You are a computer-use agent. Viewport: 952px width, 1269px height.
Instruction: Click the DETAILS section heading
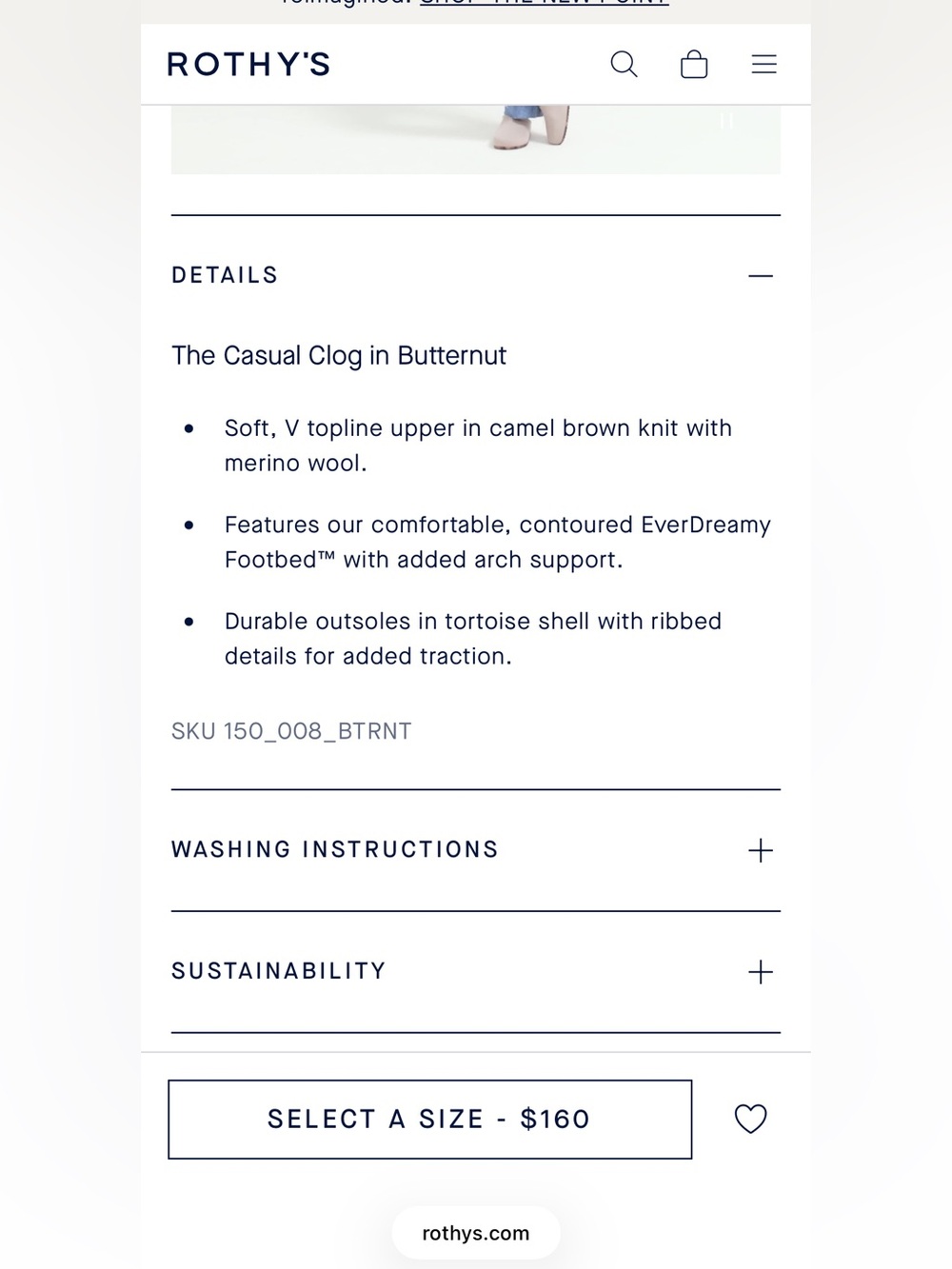[x=225, y=275]
